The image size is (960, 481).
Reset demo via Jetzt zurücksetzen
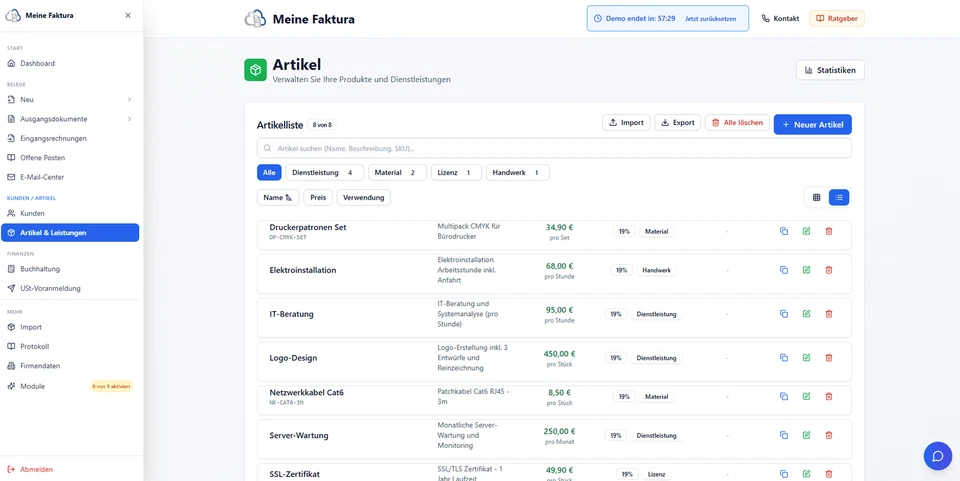710,19
